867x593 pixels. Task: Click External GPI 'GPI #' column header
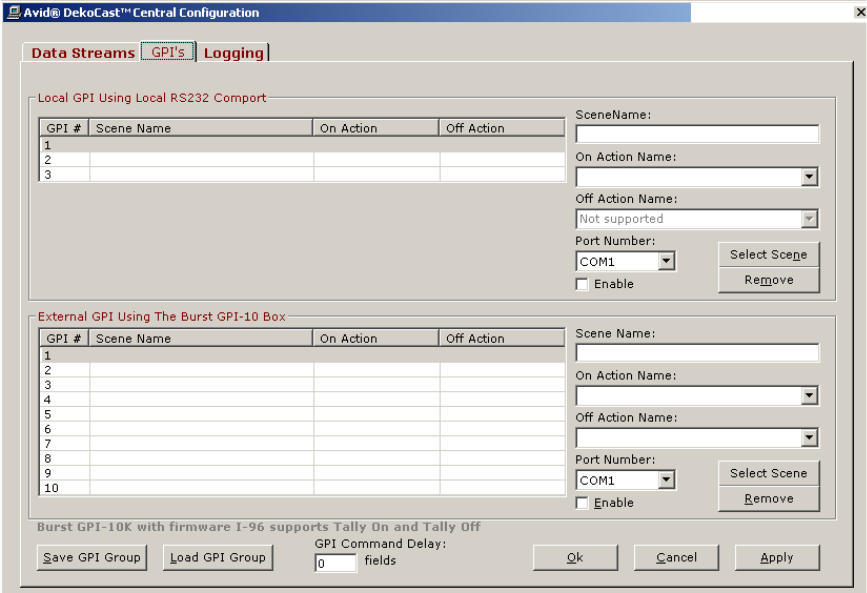pos(64,339)
